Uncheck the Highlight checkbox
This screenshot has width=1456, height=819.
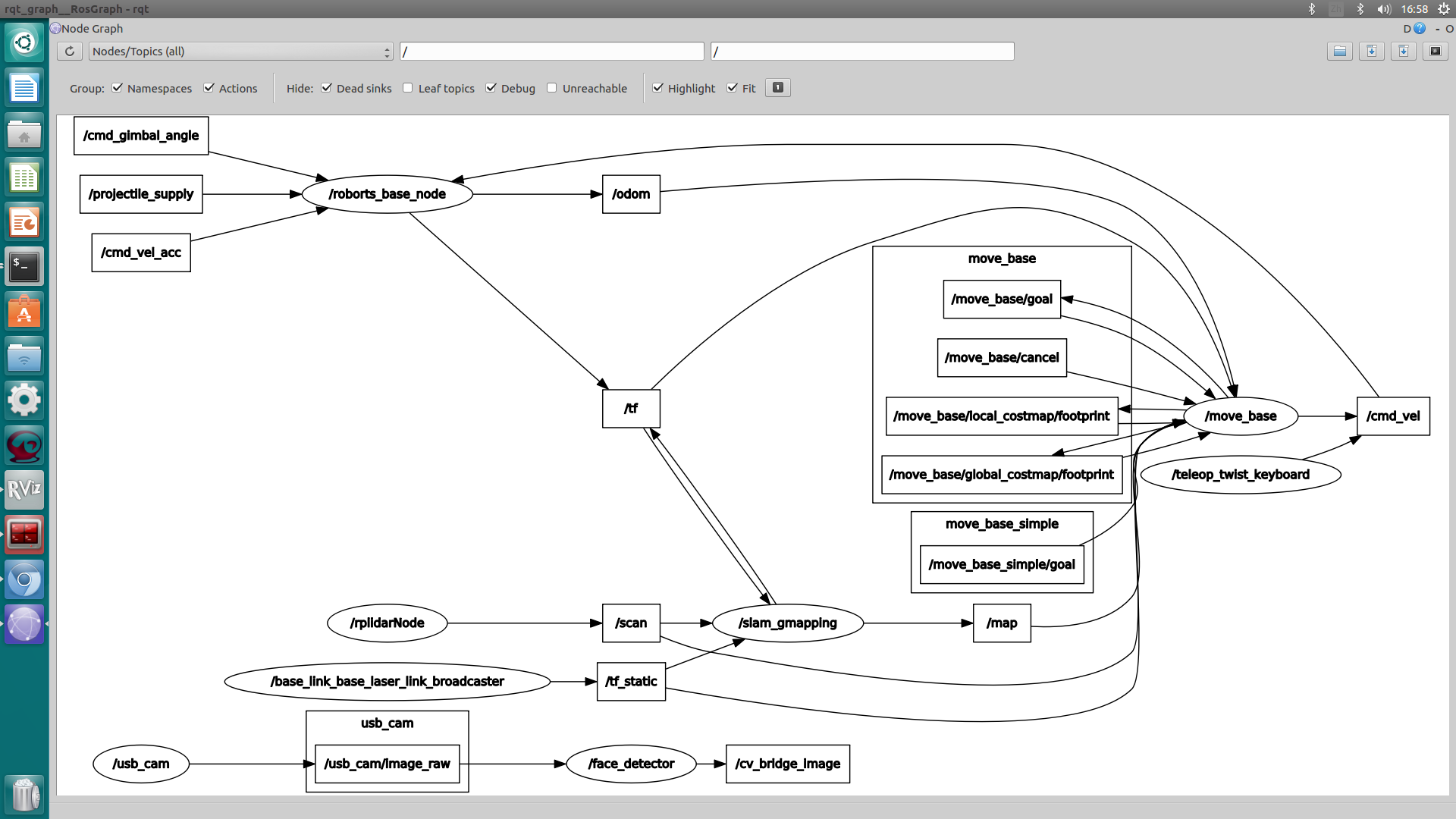click(x=658, y=88)
